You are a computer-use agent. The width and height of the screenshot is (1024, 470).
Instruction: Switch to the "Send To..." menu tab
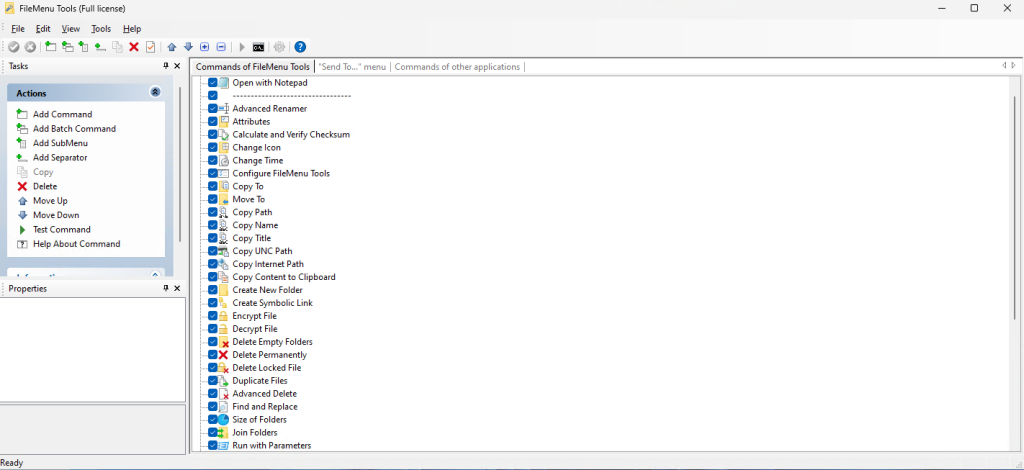(352, 67)
